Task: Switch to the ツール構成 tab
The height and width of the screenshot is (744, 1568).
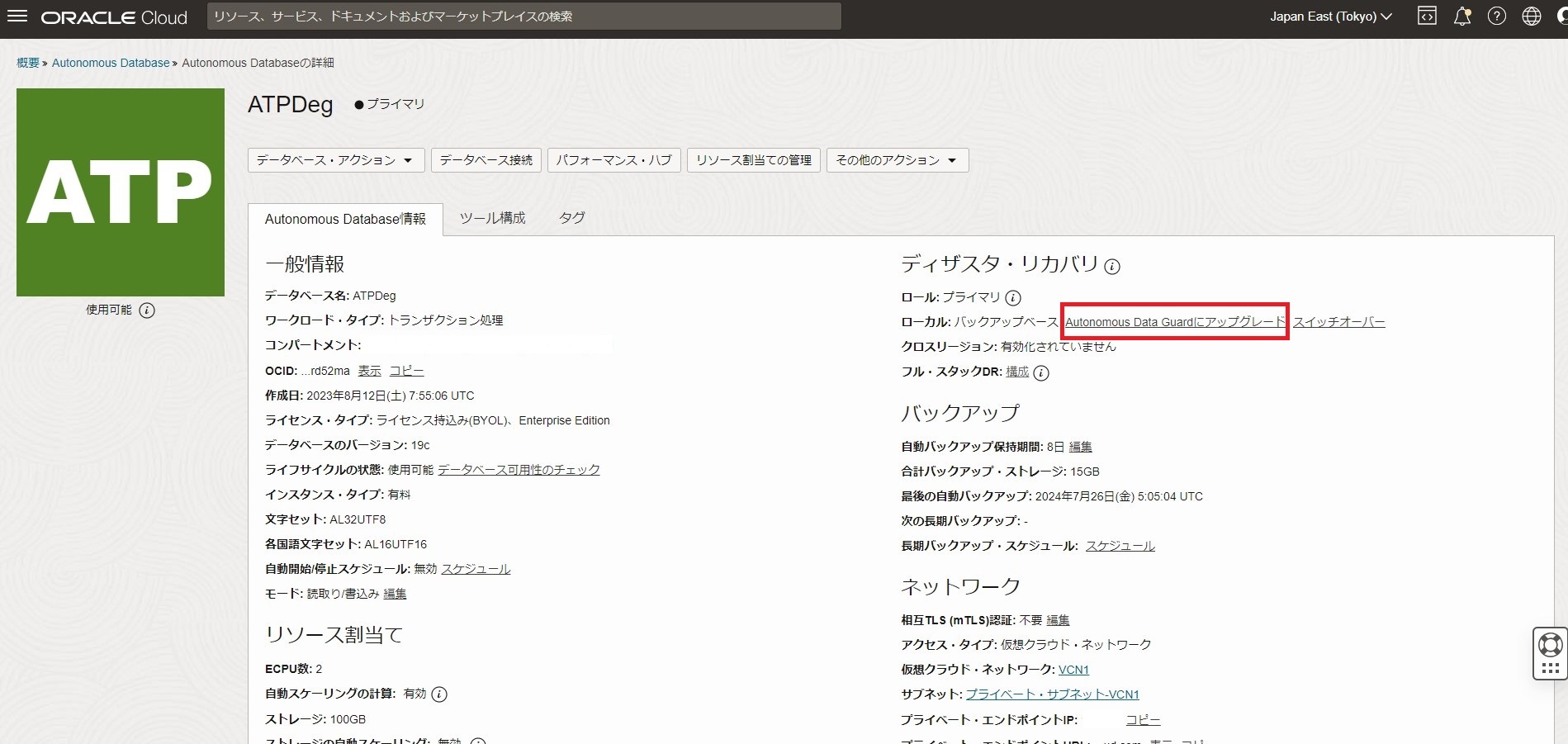Action: pyautogui.click(x=492, y=218)
